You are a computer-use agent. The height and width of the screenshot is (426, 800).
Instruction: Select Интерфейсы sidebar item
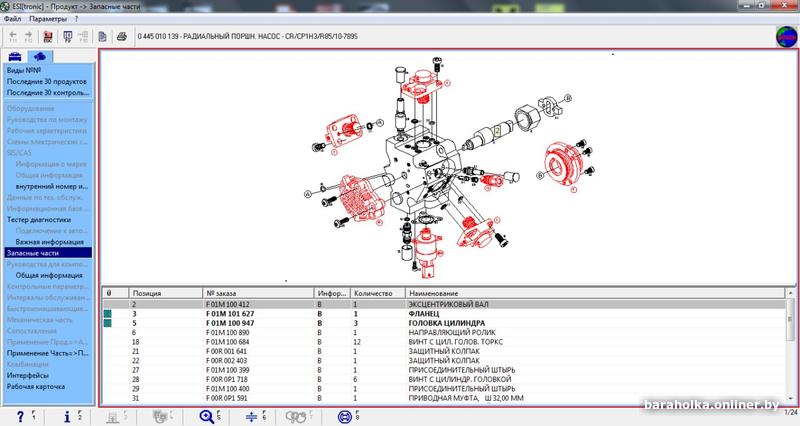coord(28,375)
